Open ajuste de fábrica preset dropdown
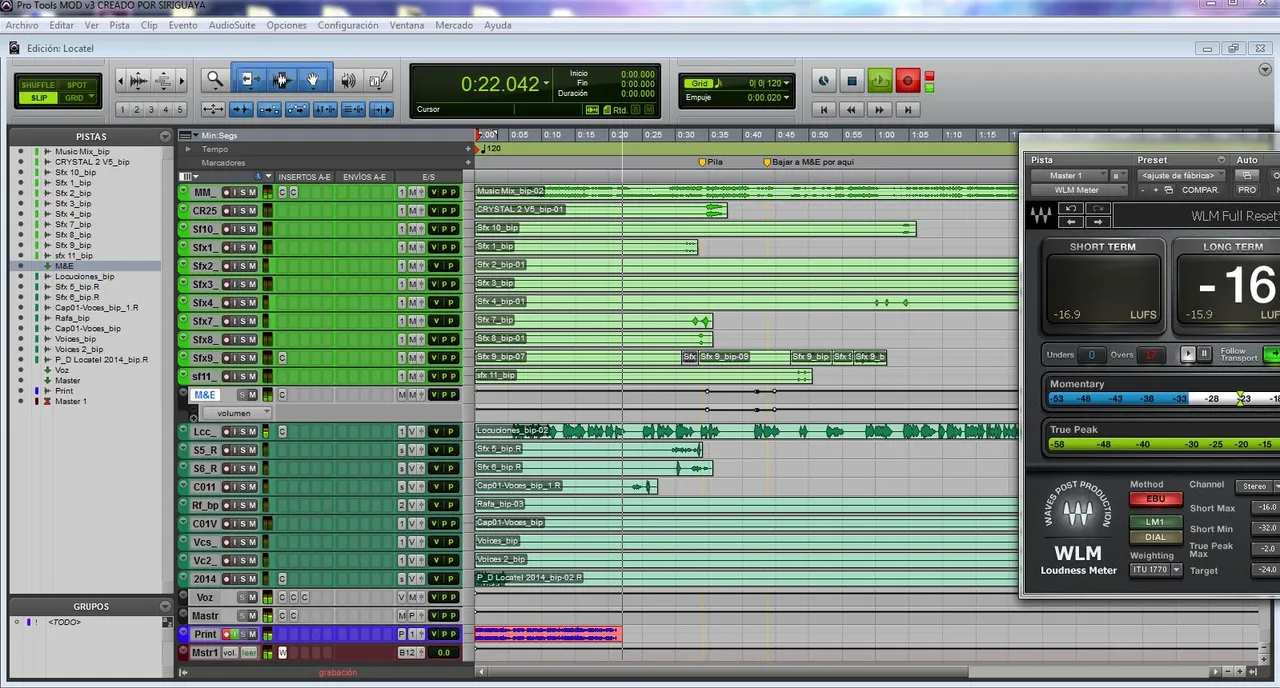This screenshot has width=1280, height=688. [x=1181, y=175]
